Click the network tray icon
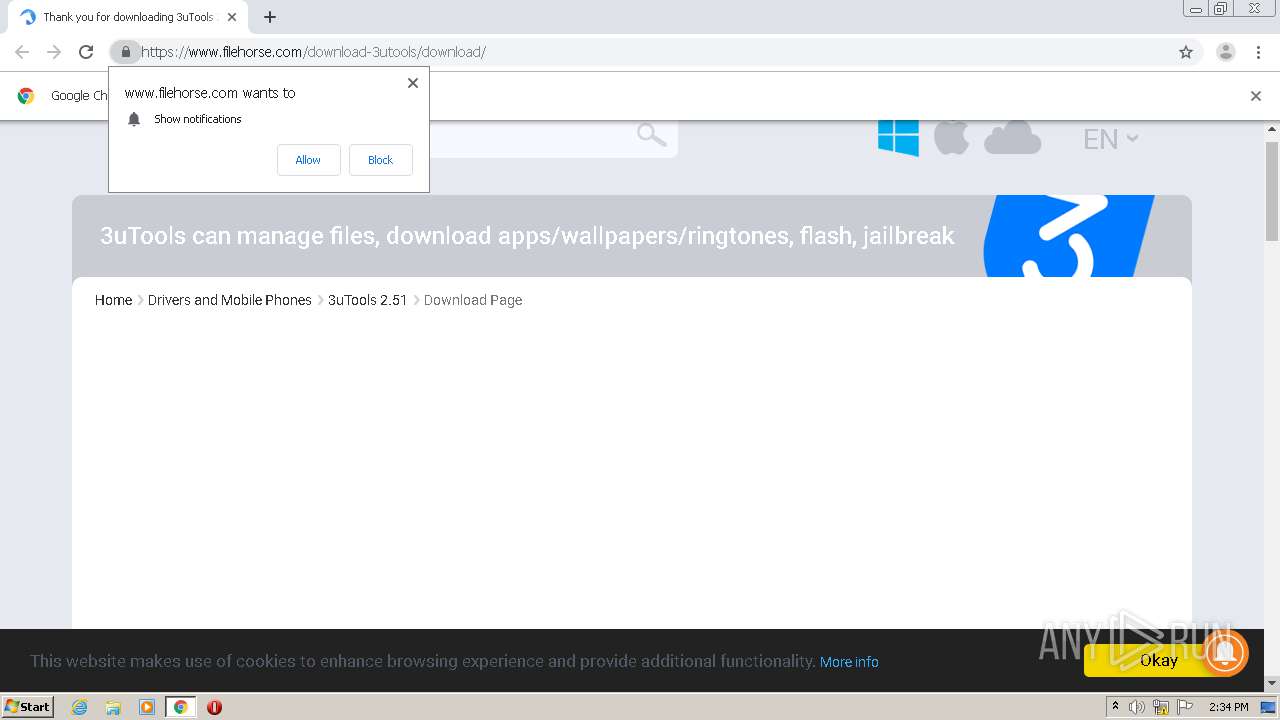Viewport: 1280px width, 720px height. pos(1161,707)
